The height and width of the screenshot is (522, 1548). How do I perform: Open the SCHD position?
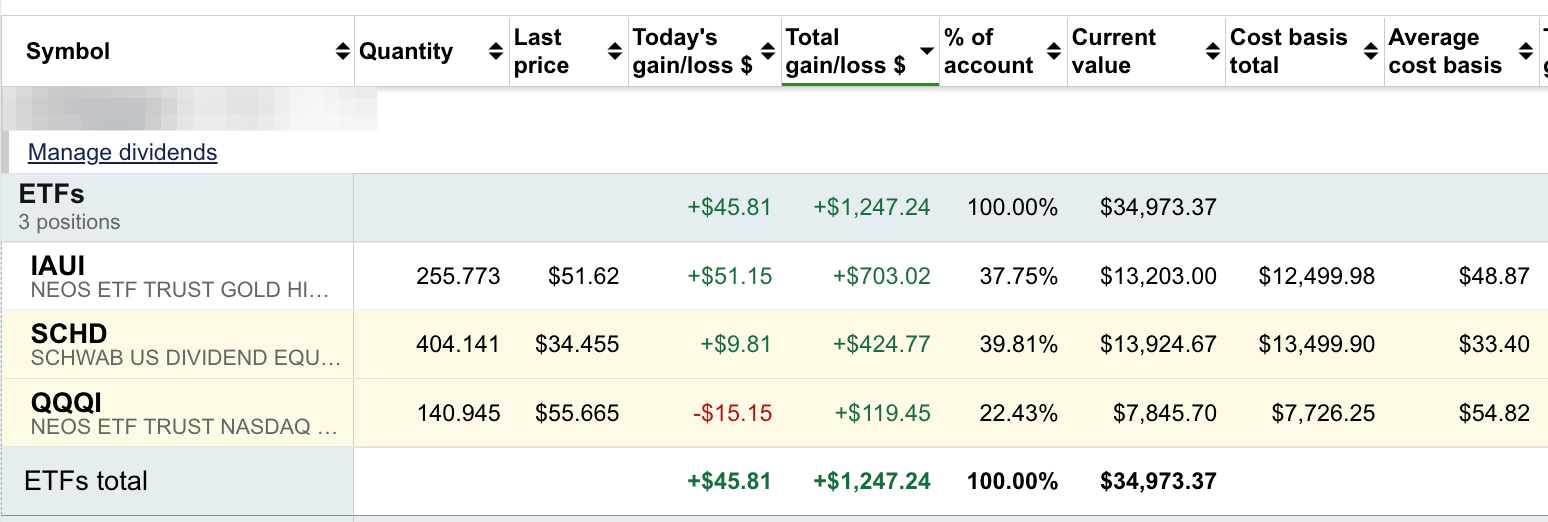coord(69,333)
